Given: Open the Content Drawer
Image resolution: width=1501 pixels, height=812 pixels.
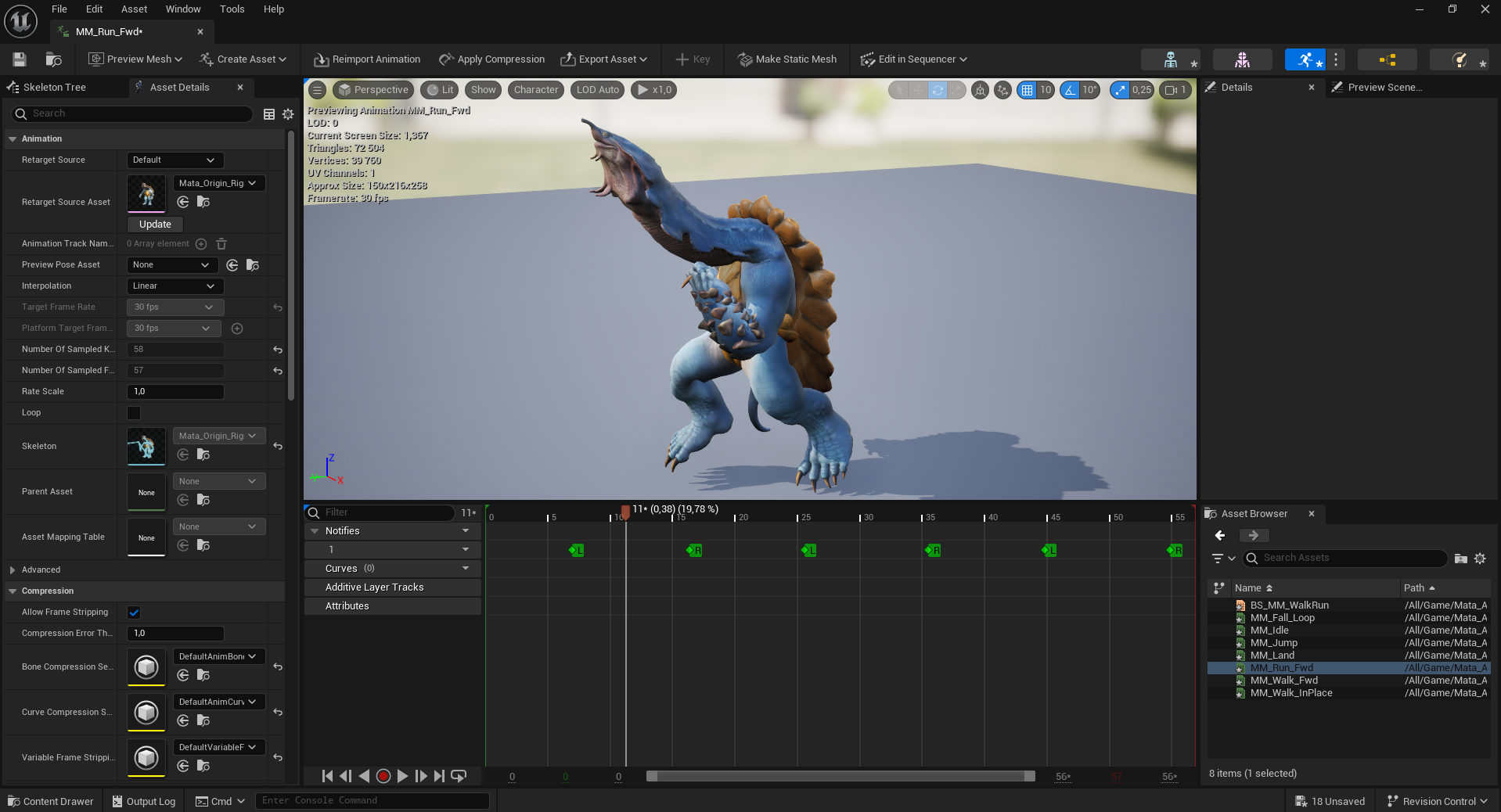Looking at the screenshot, I should (51, 801).
